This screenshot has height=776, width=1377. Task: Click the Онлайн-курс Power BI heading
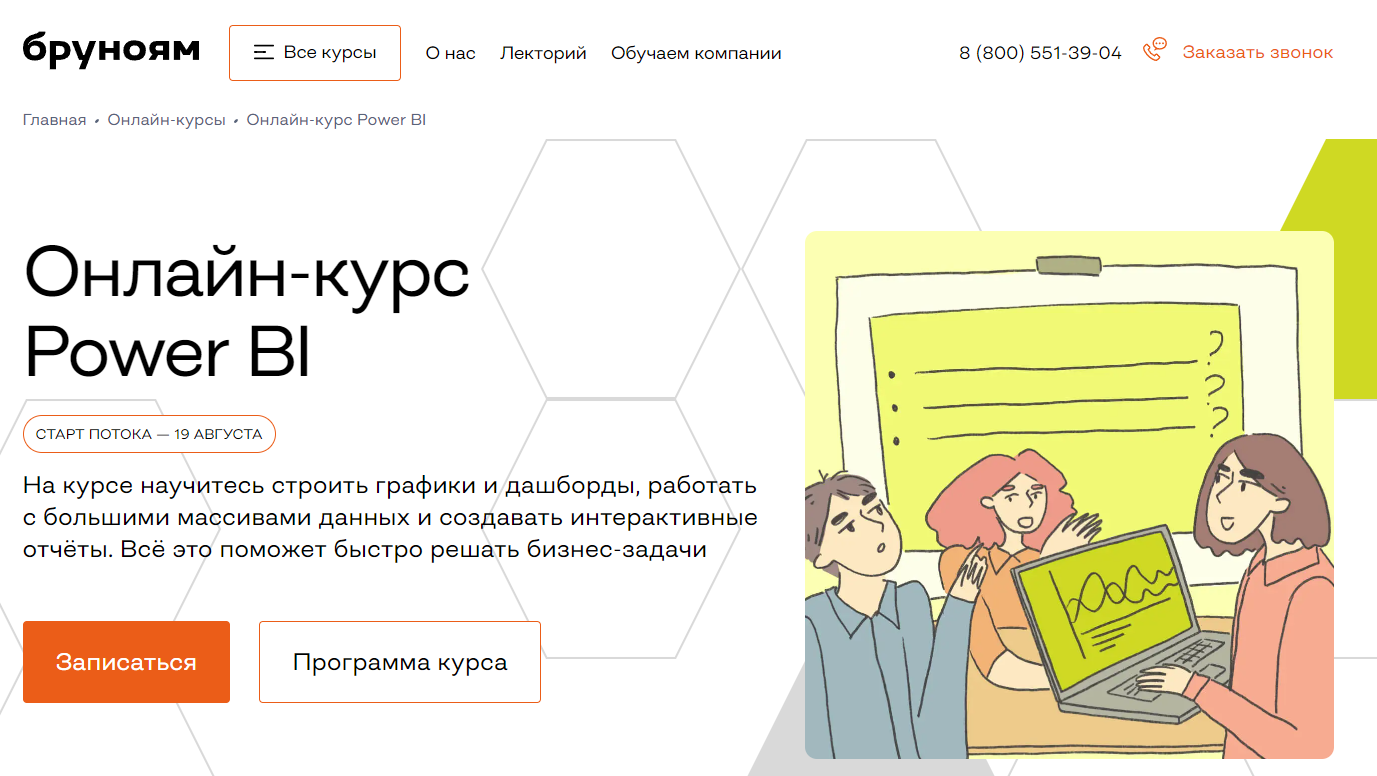tap(247, 312)
